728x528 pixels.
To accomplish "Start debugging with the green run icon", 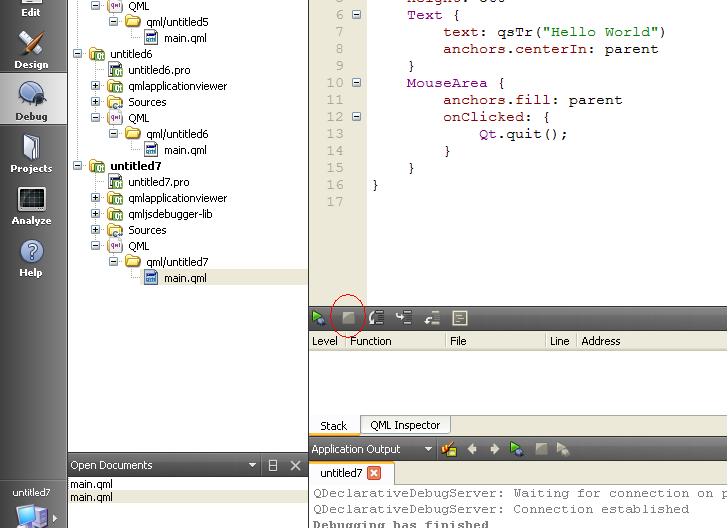I will (x=318, y=318).
